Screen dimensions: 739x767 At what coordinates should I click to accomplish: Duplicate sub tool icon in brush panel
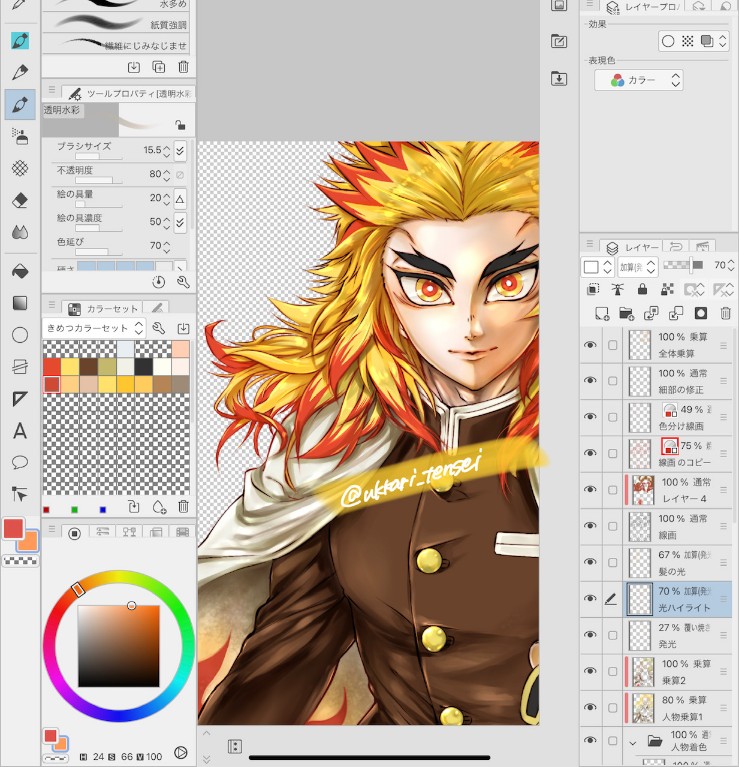click(x=158, y=67)
